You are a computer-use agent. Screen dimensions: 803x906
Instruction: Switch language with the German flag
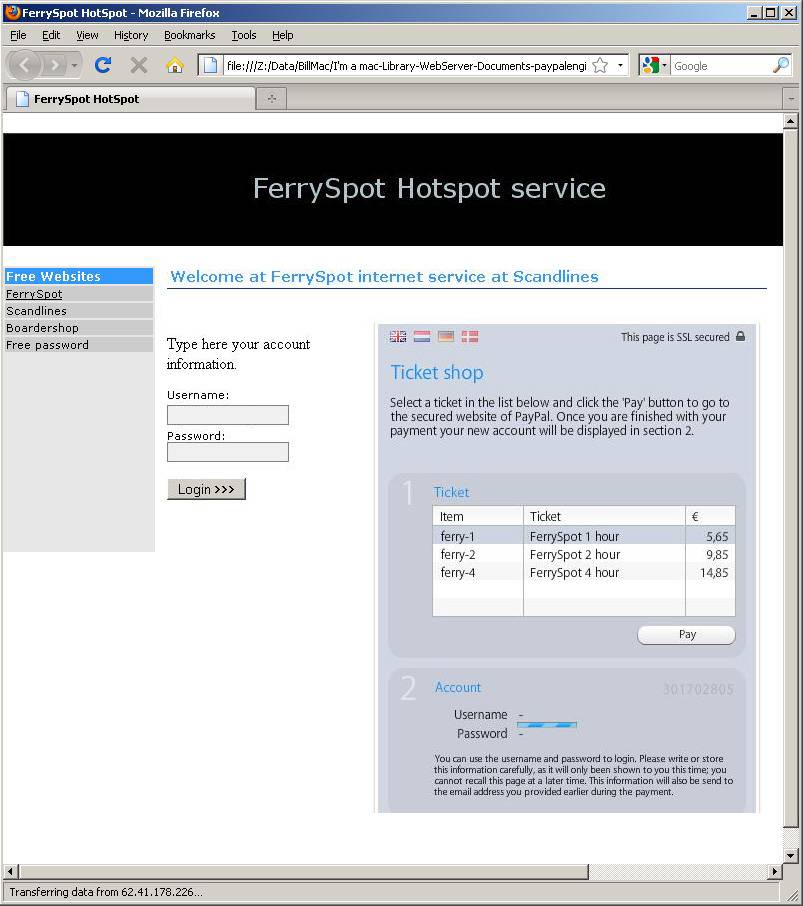click(446, 336)
